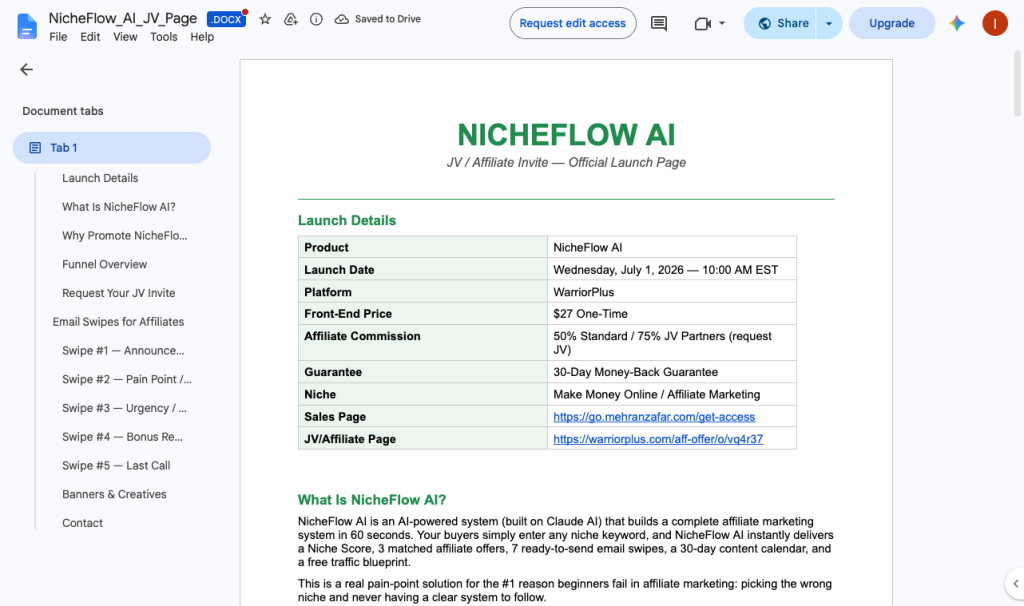This screenshot has width=1024, height=606.
Task: Star the NicheFlow_AI_JV_Page document
Action: [x=264, y=19]
